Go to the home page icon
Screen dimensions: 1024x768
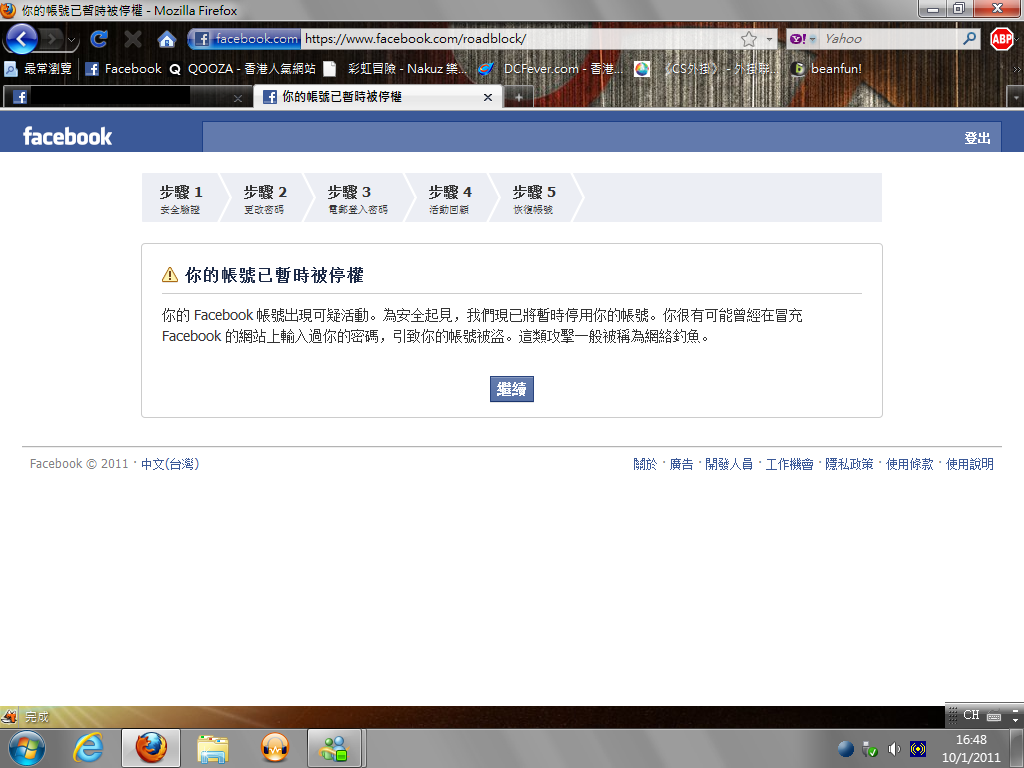pos(167,39)
